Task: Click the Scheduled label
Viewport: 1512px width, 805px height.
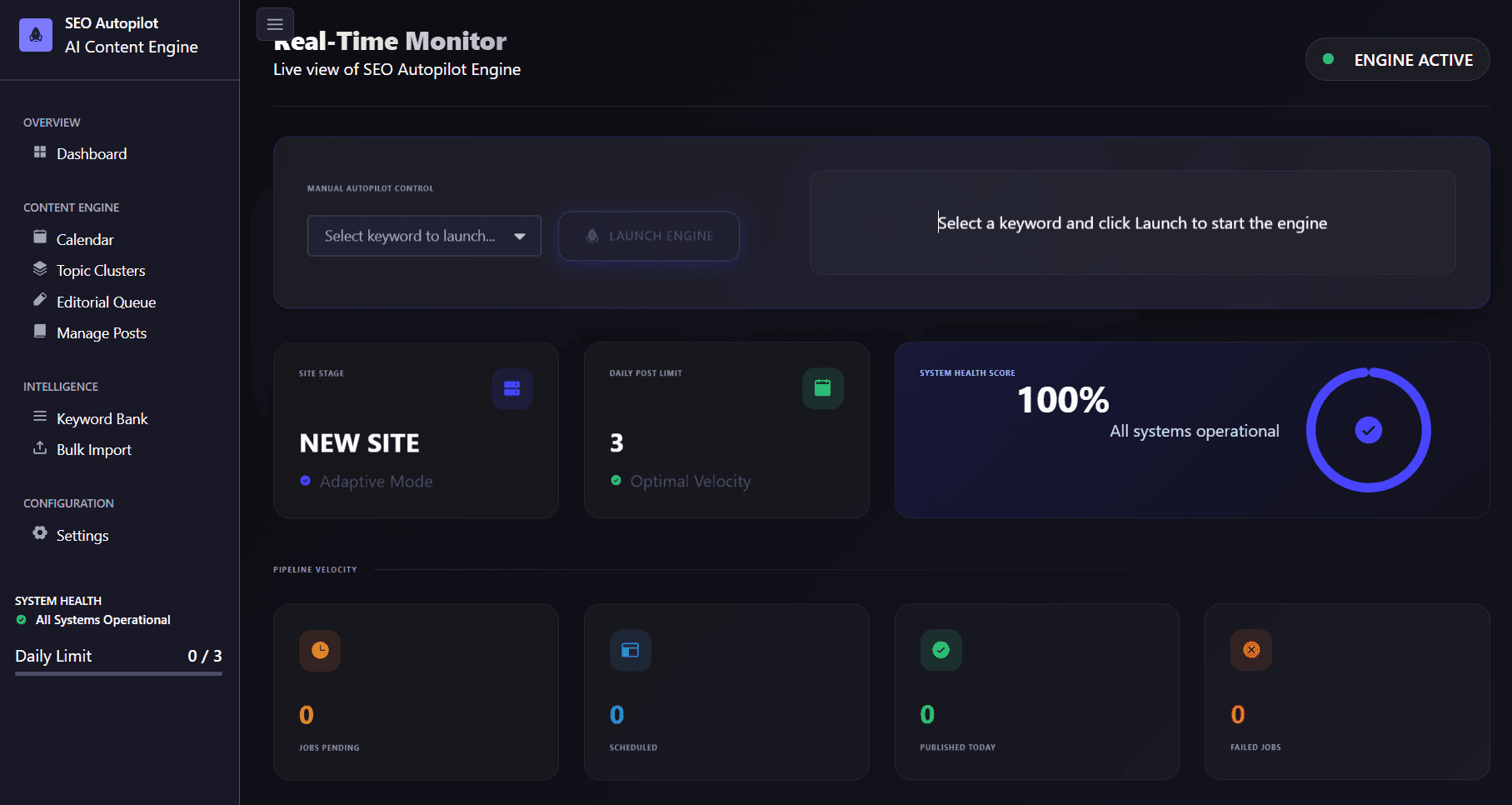Action: coord(633,747)
